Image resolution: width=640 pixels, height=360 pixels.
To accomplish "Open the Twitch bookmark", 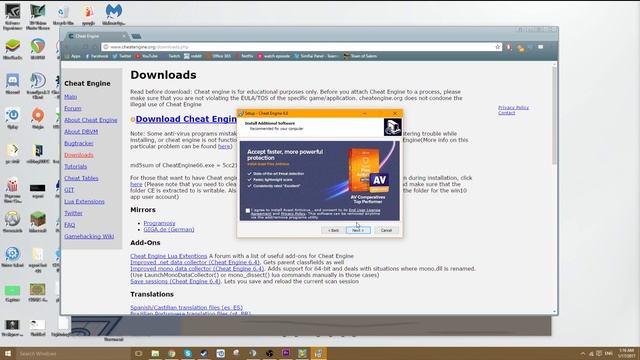I will tap(172, 56).
